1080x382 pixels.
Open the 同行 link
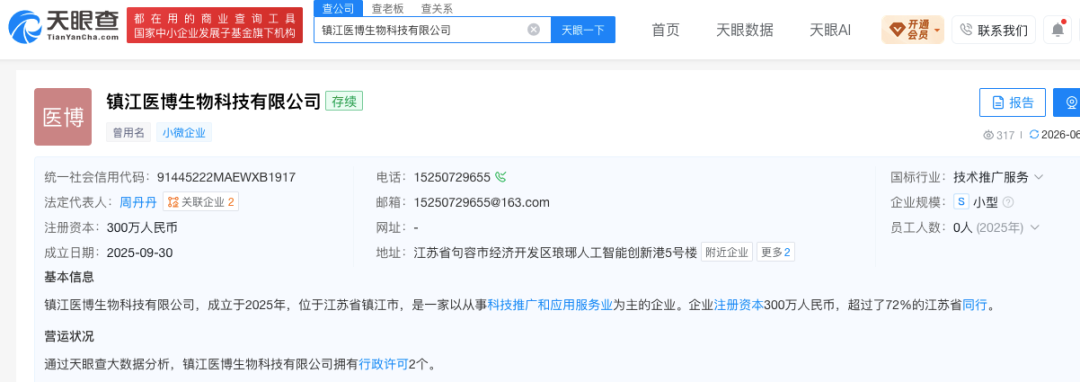(975, 304)
